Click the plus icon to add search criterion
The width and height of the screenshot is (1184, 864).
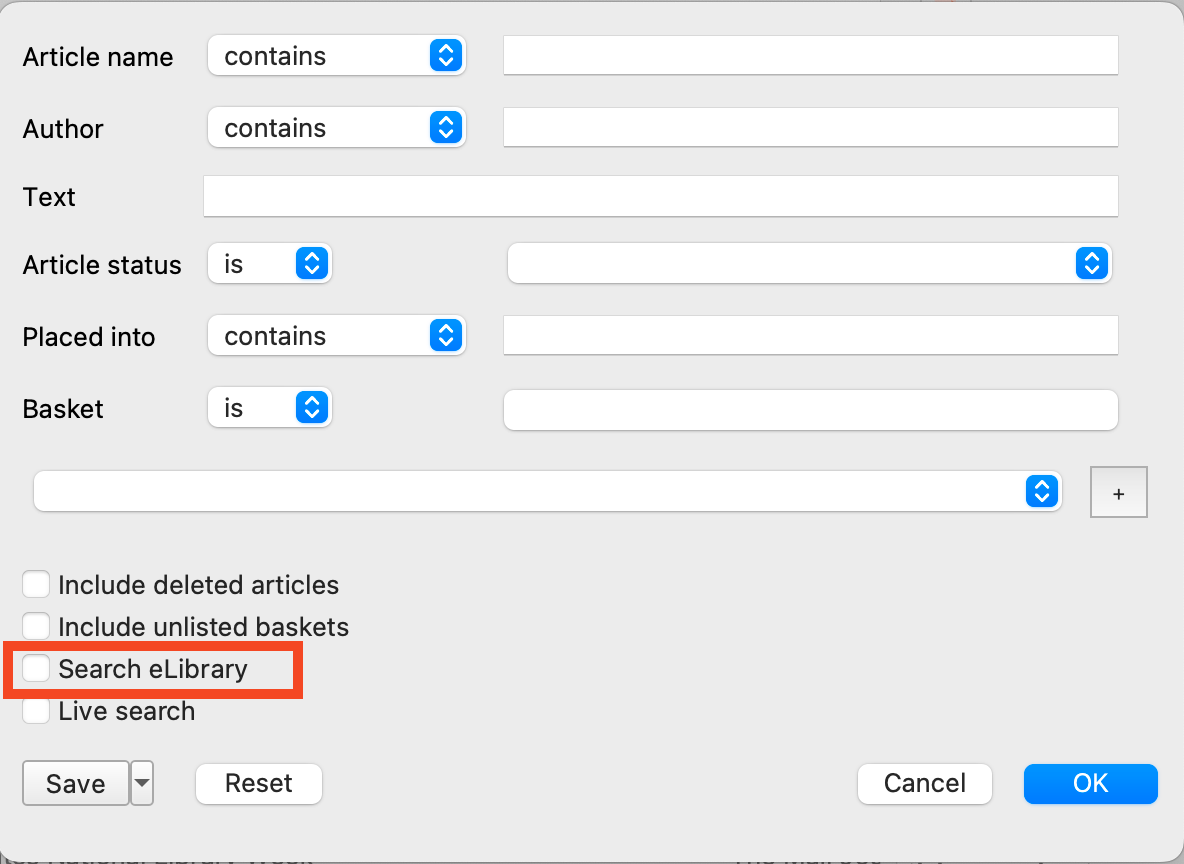1118,491
